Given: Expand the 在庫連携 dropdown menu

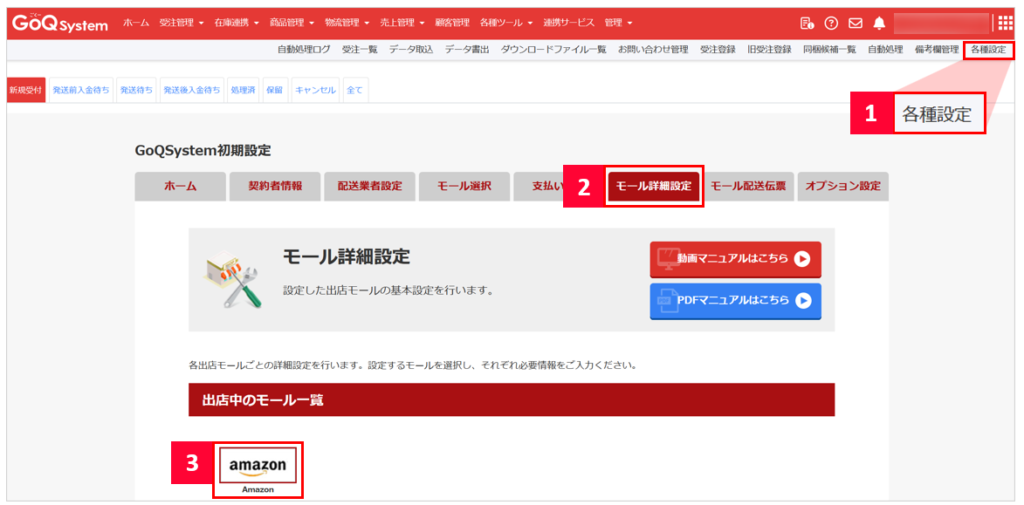Looking at the screenshot, I should (236, 23).
